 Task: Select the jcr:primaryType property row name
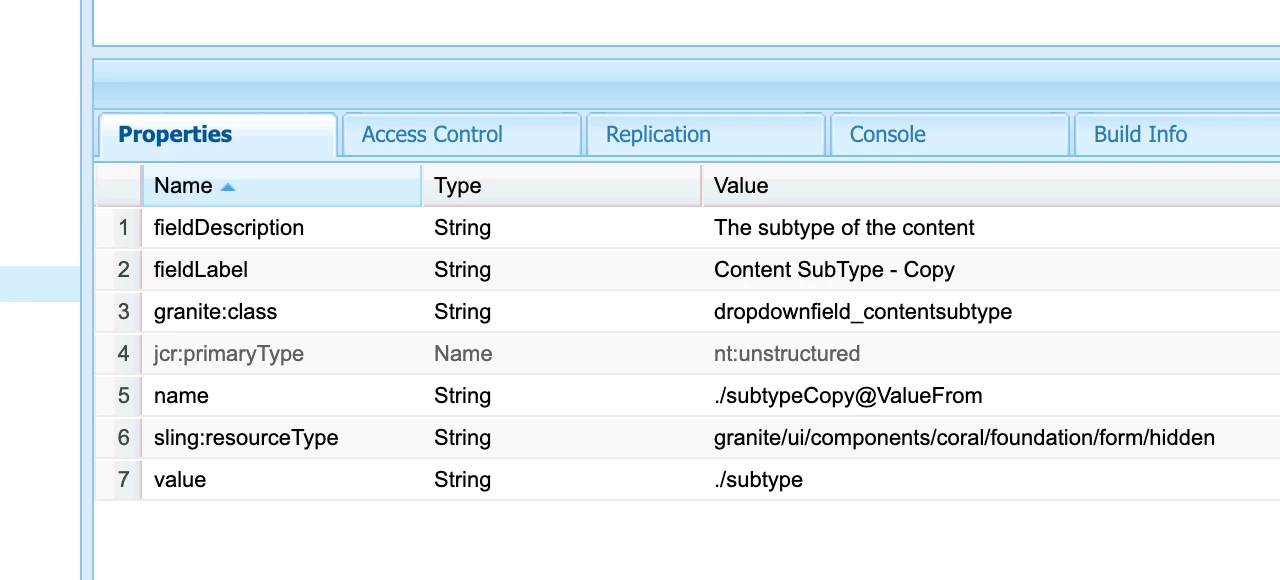point(229,354)
